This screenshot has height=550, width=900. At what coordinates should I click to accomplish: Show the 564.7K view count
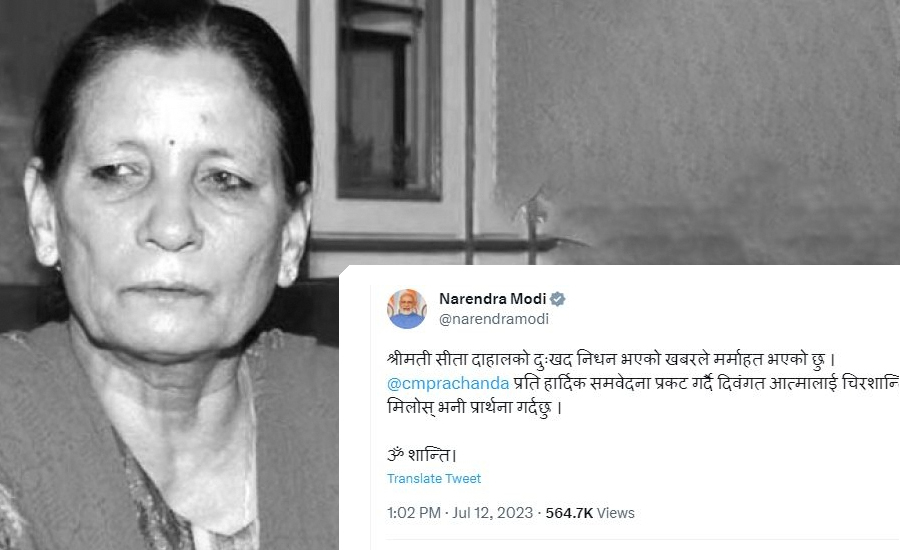[x=569, y=513]
